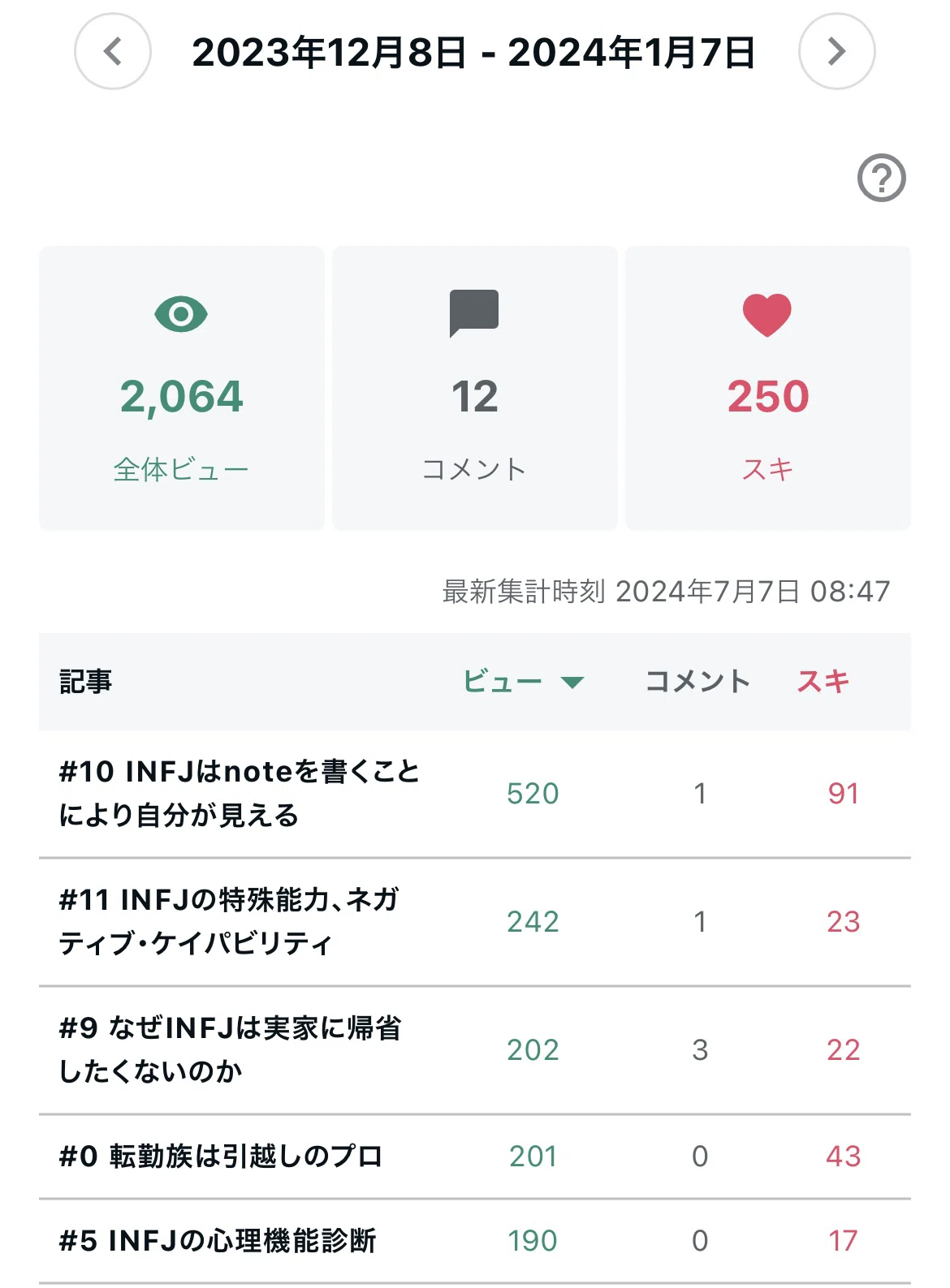Click the date range title text
The height and width of the screenshot is (1288, 950).
474,53
